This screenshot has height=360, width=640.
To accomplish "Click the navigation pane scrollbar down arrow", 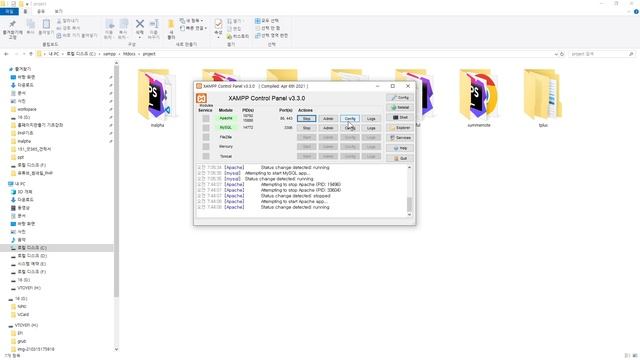I will [x=116, y=349].
